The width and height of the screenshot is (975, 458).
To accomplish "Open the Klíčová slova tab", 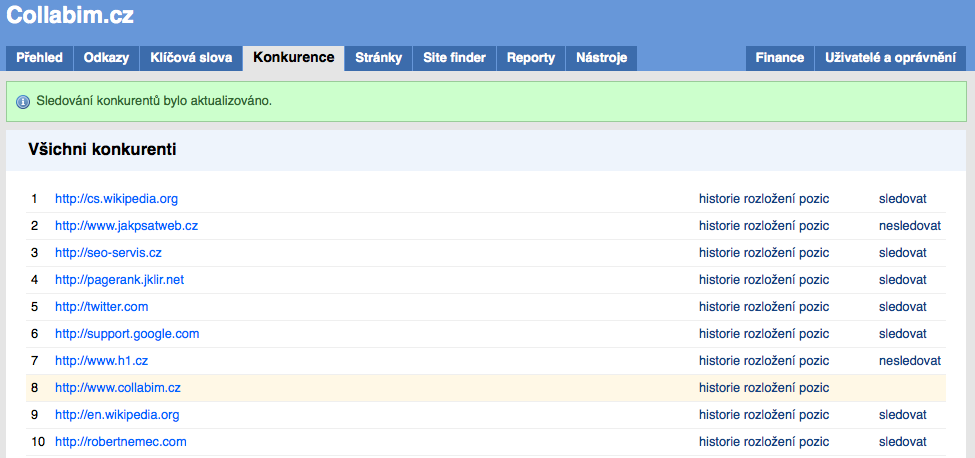I will 191,58.
